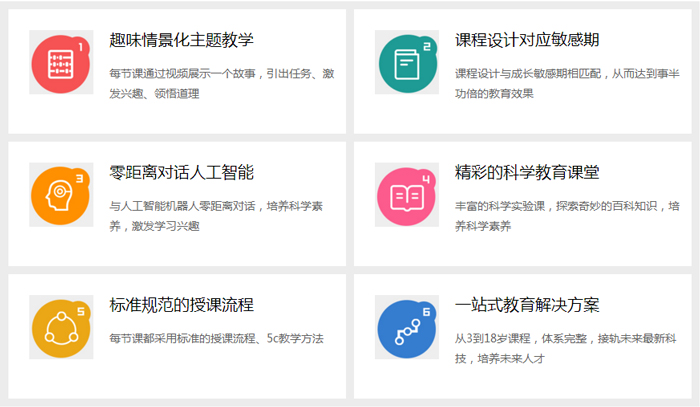Click the description starting 与人工智能机器人零距离对话
The height and width of the screenshot is (407, 700).
tap(216, 216)
